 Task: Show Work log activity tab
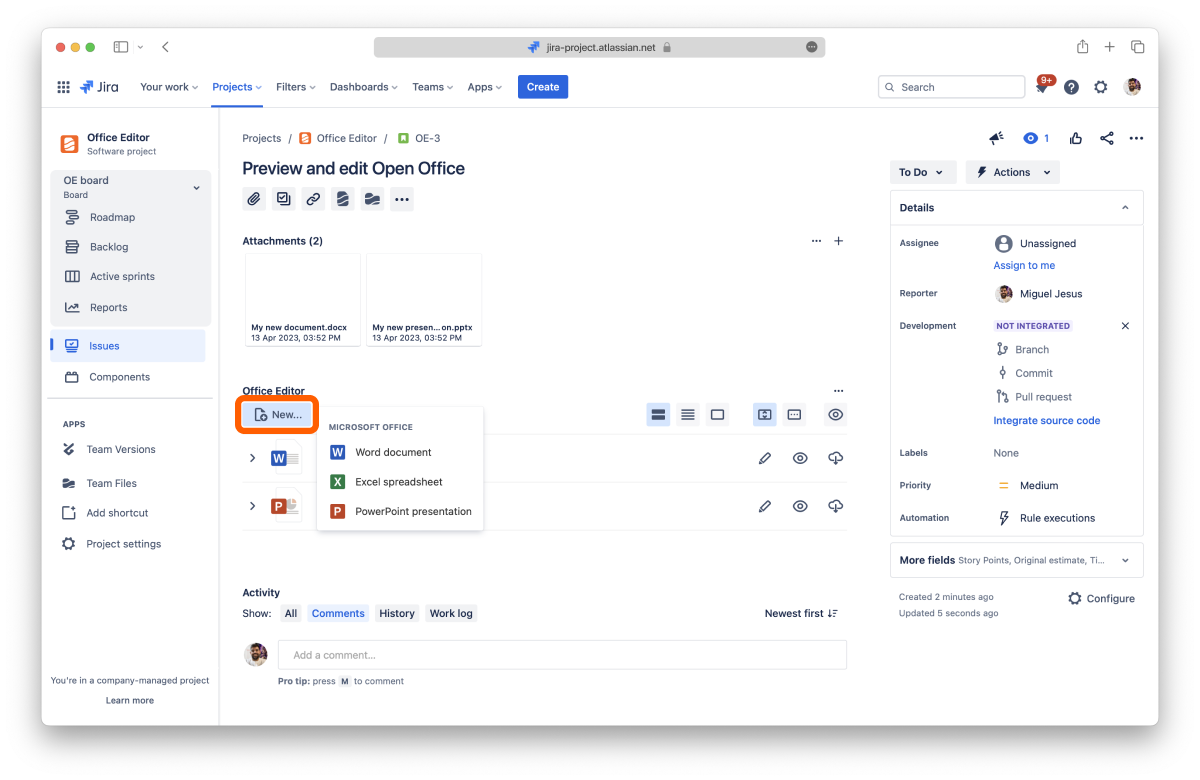tap(451, 613)
